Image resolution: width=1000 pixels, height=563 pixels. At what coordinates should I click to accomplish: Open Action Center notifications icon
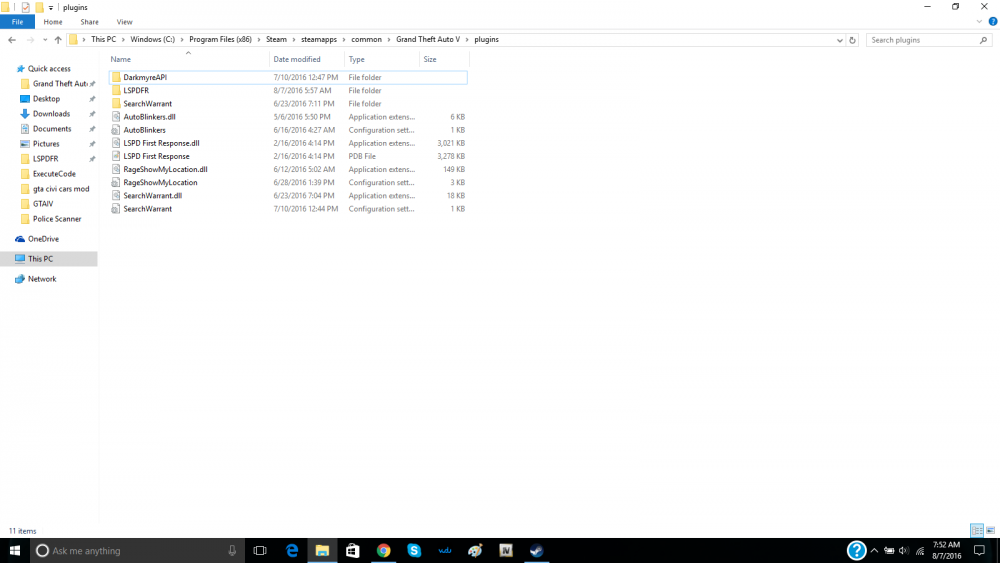point(980,550)
